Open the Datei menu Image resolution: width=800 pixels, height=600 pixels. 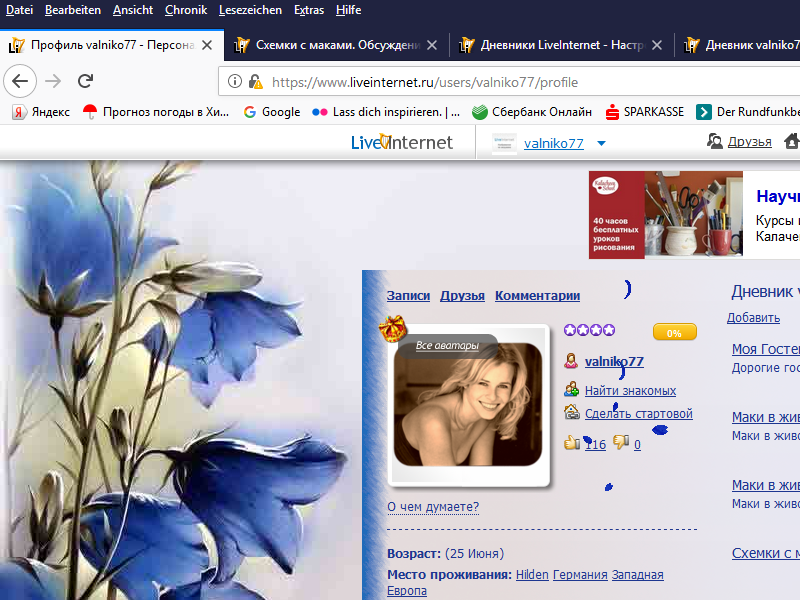[19, 10]
